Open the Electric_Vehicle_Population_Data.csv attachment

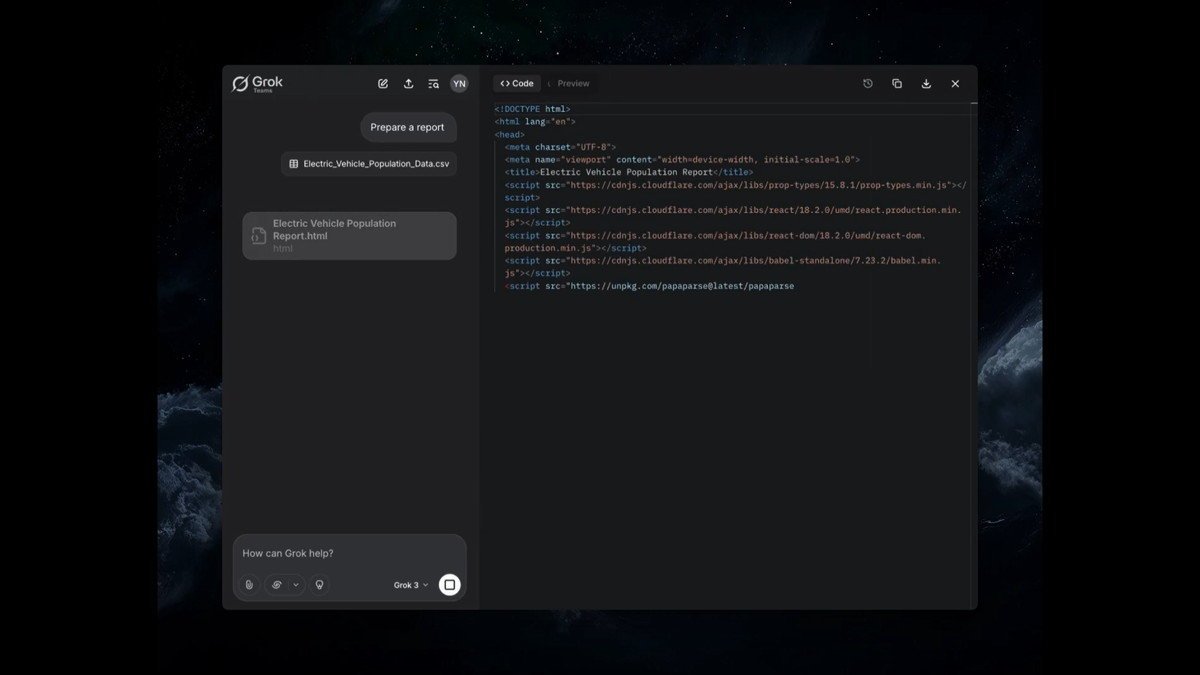369,163
